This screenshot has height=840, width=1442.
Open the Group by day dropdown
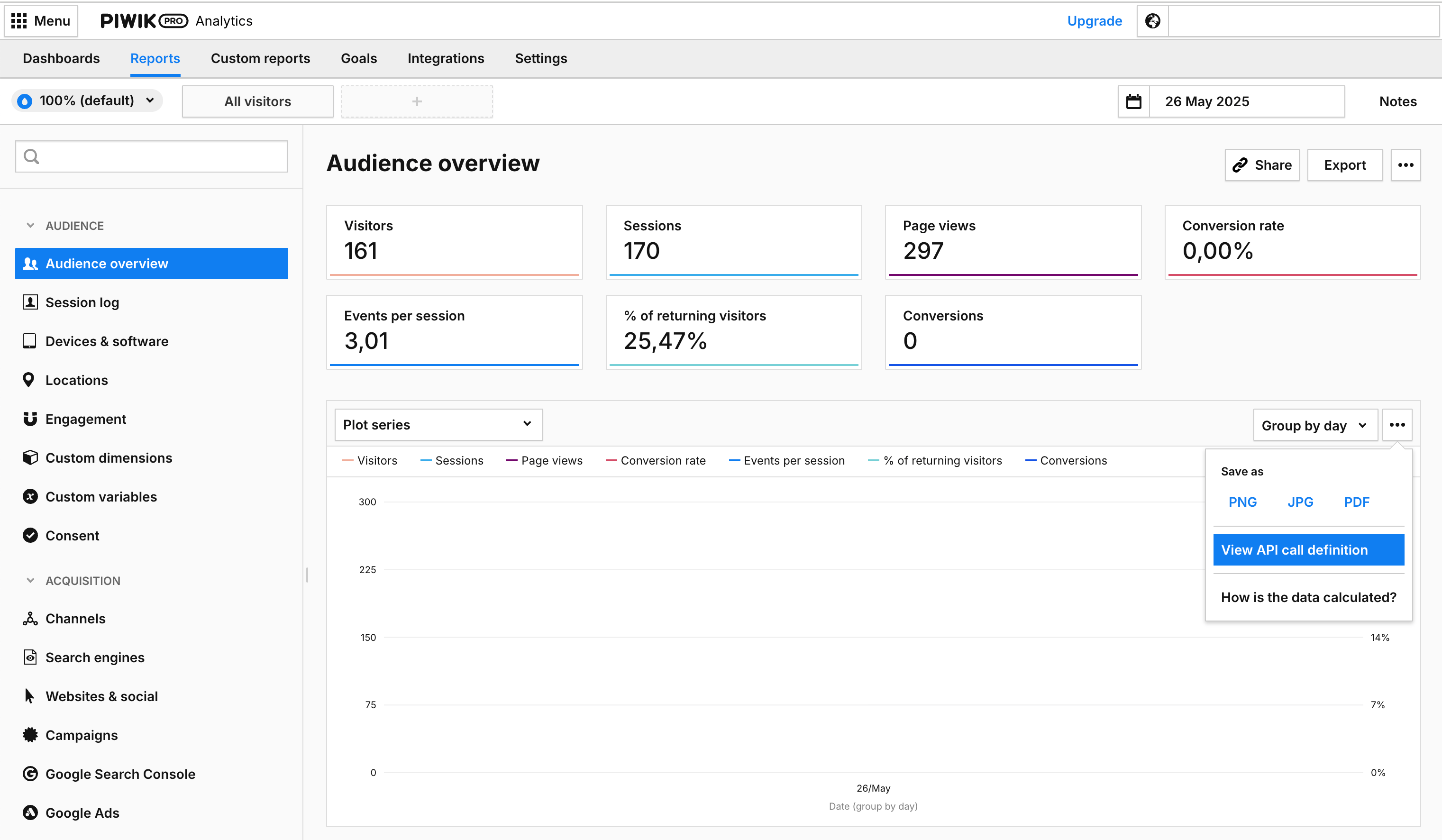pyautogui.click(x=1315, y=426)
